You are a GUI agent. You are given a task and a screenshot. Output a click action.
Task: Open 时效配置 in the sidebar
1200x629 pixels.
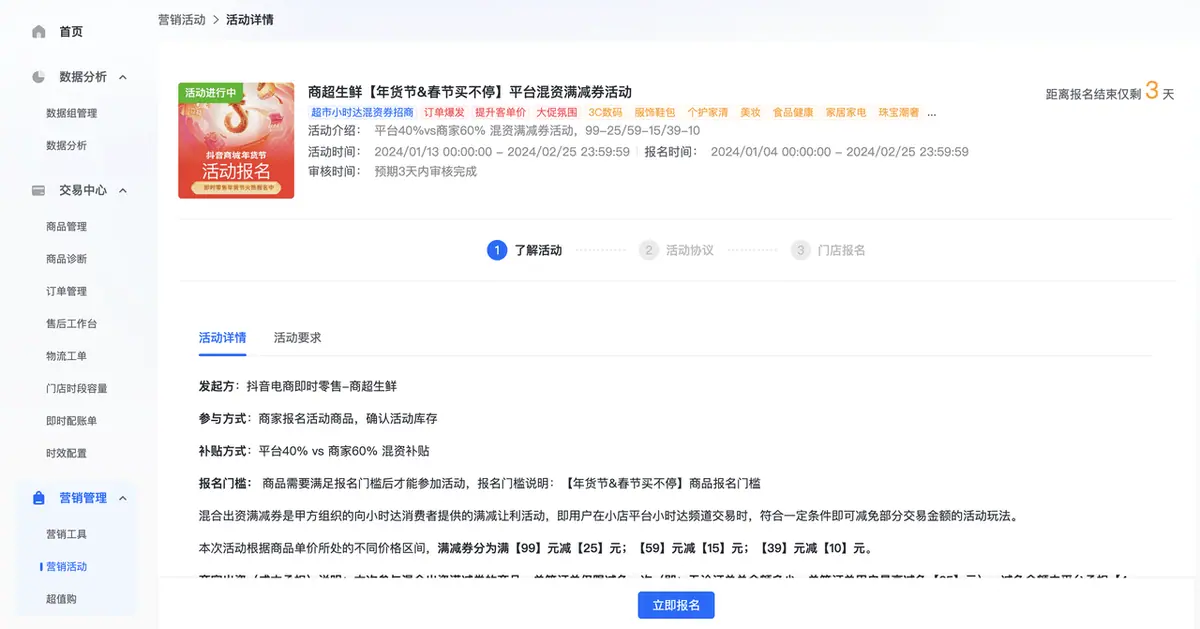(66, 453)
